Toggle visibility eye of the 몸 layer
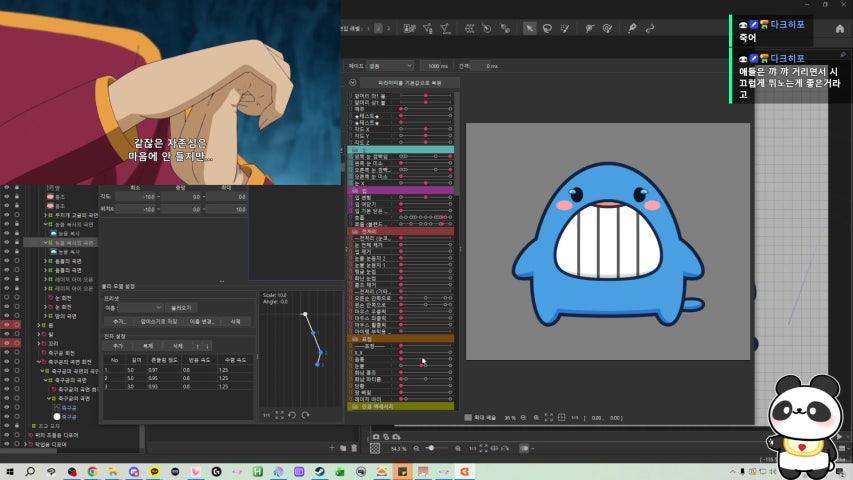 coord(6,325)
